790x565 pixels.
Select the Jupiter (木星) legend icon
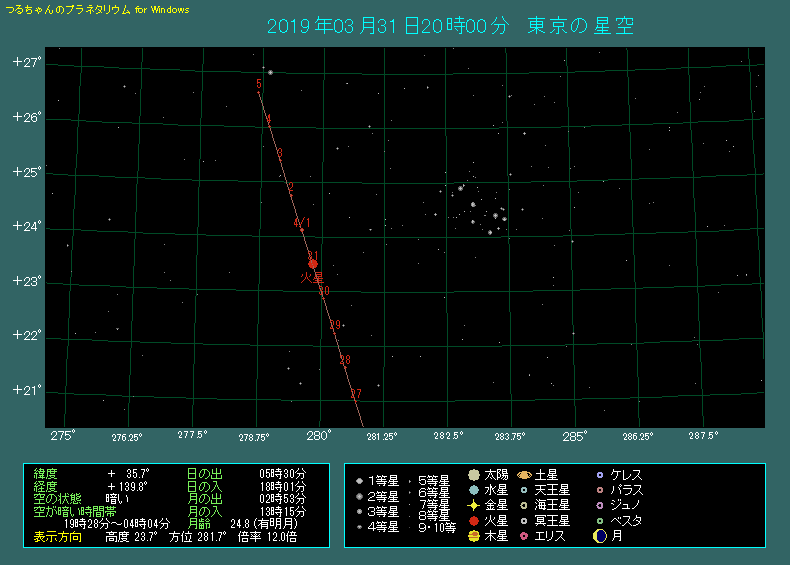click(x=474, y=536)
